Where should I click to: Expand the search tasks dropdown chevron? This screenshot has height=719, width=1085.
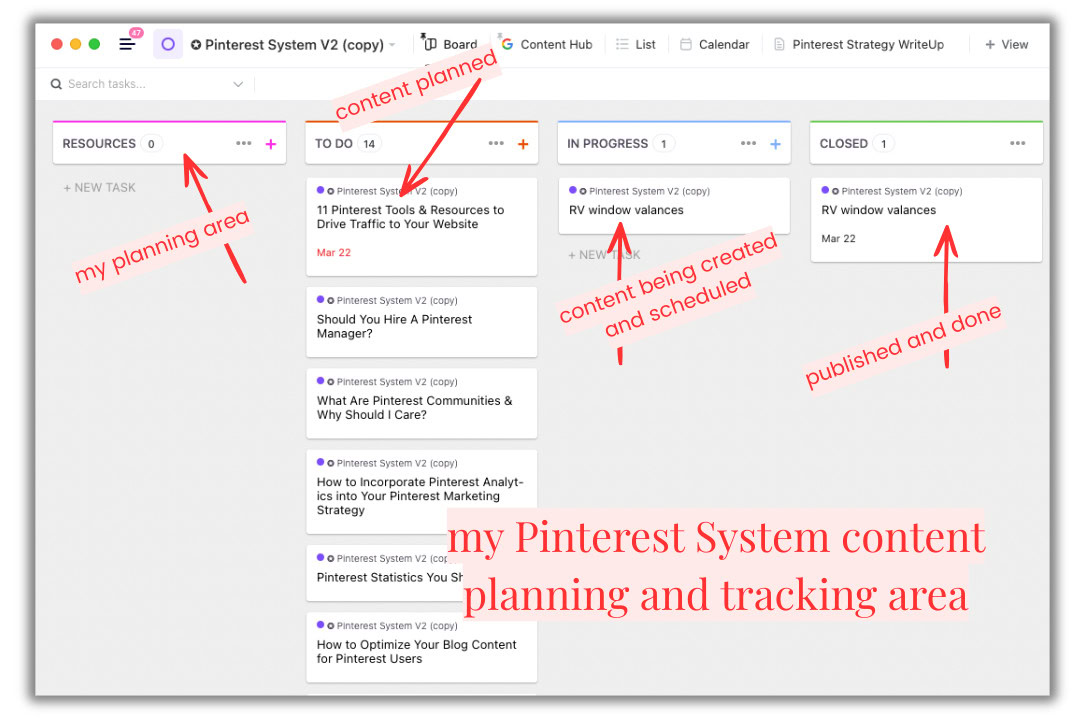click(238, 84)
